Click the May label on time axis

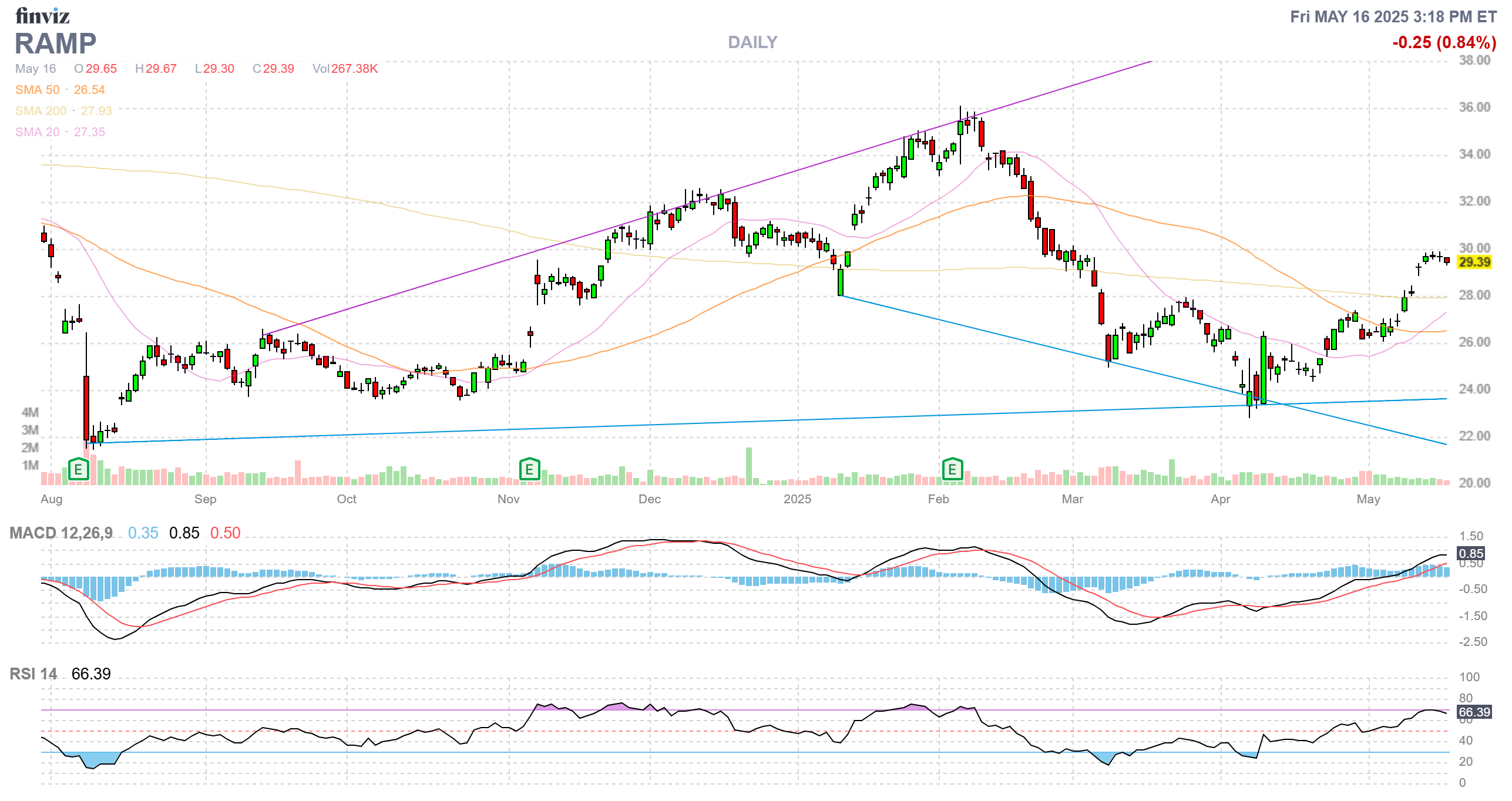pos(1367,499)
